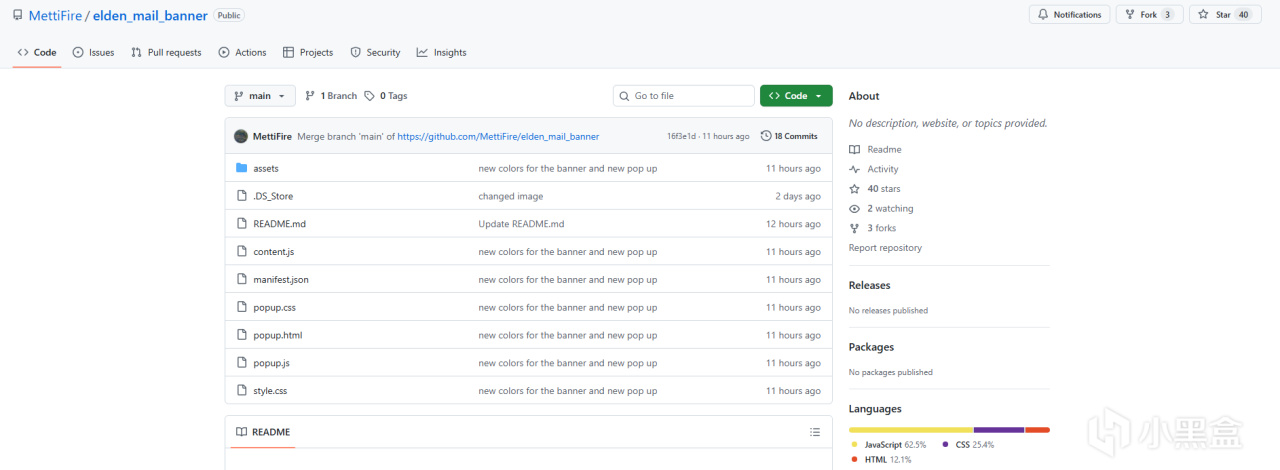Open the popup.html file
The width and height of the screenshot is (1280, 470).
click(277, 336)
